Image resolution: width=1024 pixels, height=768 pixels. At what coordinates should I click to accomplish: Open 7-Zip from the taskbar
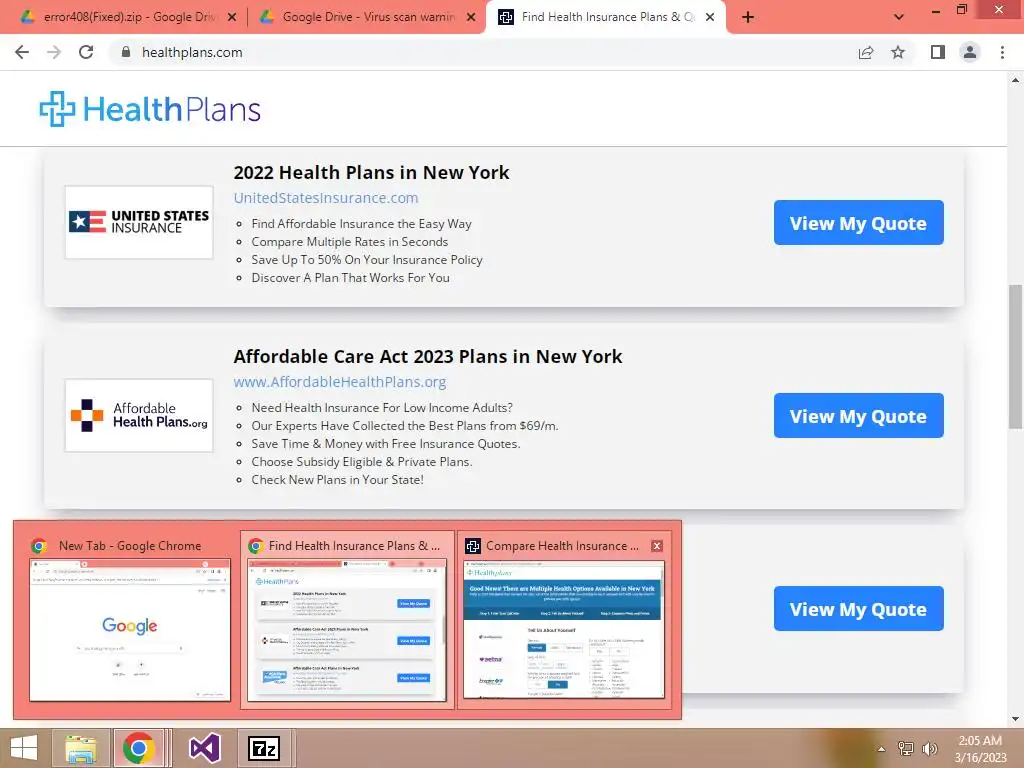[x=264, y=748]
